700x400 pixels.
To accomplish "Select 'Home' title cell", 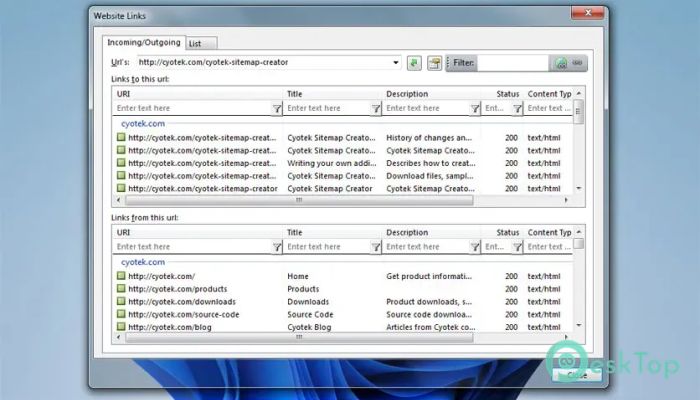I will (x=298, y=276).
